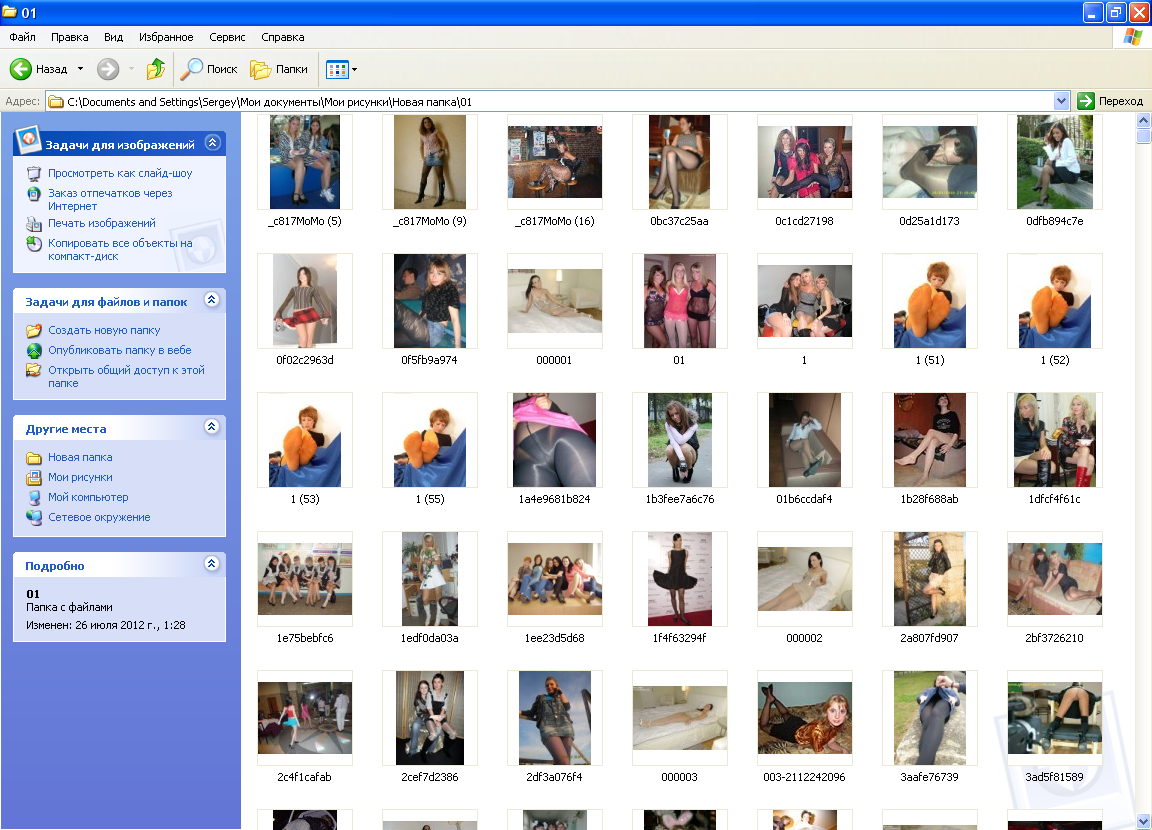This screenshot has height=830, width=1152.
Task: Click the computer icon beside Мой компьютер
Action: pyautogui.click(x=34, y=497)
